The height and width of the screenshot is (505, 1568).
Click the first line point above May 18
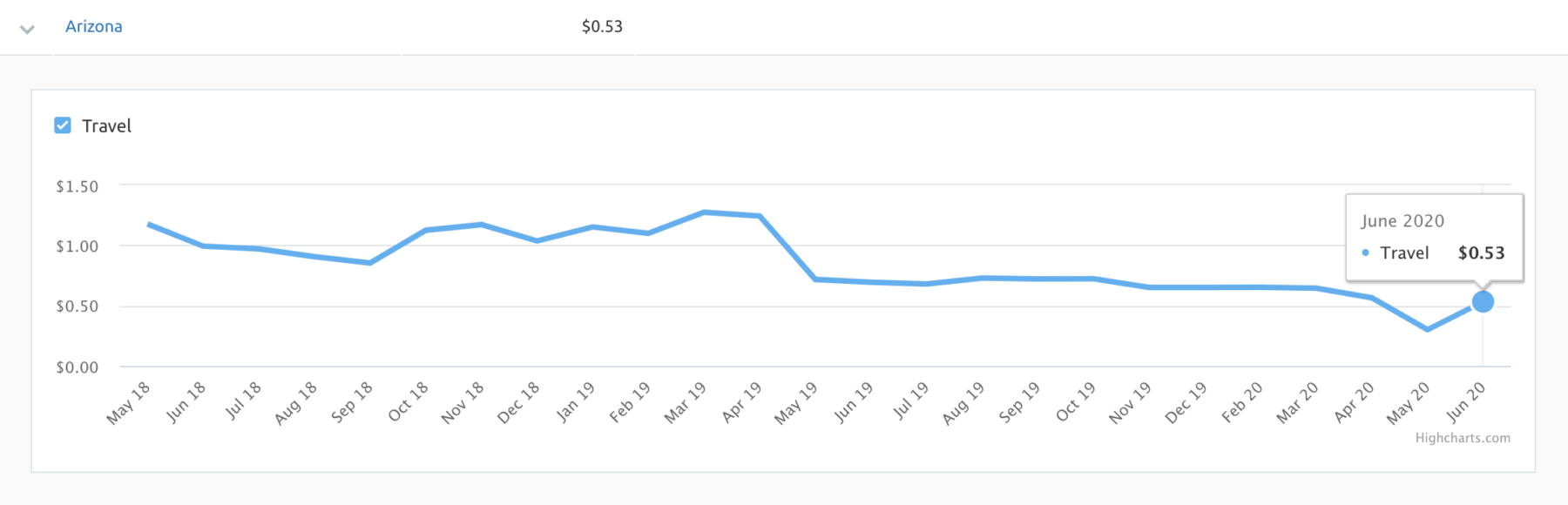point(149,224)
